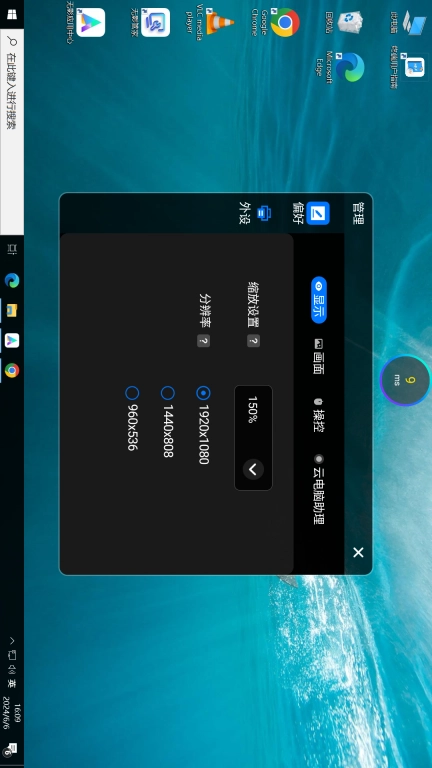Open Task View on the taskbar
The image size is (432, 768).
click(12, 249)
